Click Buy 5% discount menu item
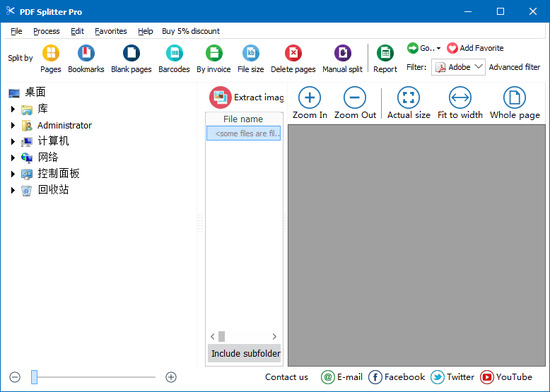Viewport: 550px width, 392px height. pos(190,31)
